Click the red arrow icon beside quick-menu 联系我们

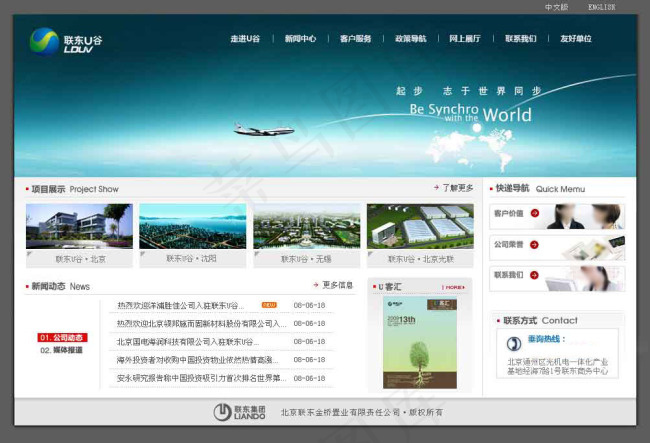(534, 275)
